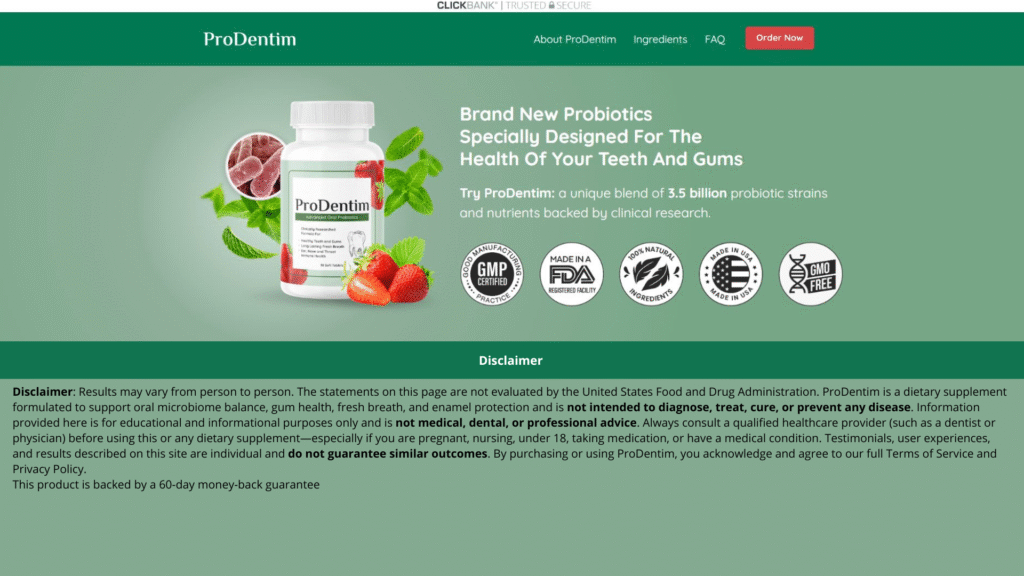Image resolution: width=1024 pixels, height=576 pixels.
Task: Click the green Disclaimer heading bar
Action: click(512, 360)
